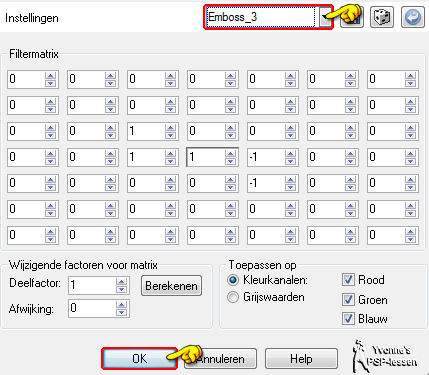The height and width of the screenshot is (375, 429).
Task: Click the blue reset-to-default arrow icon
Action: (x=413, y=17)
